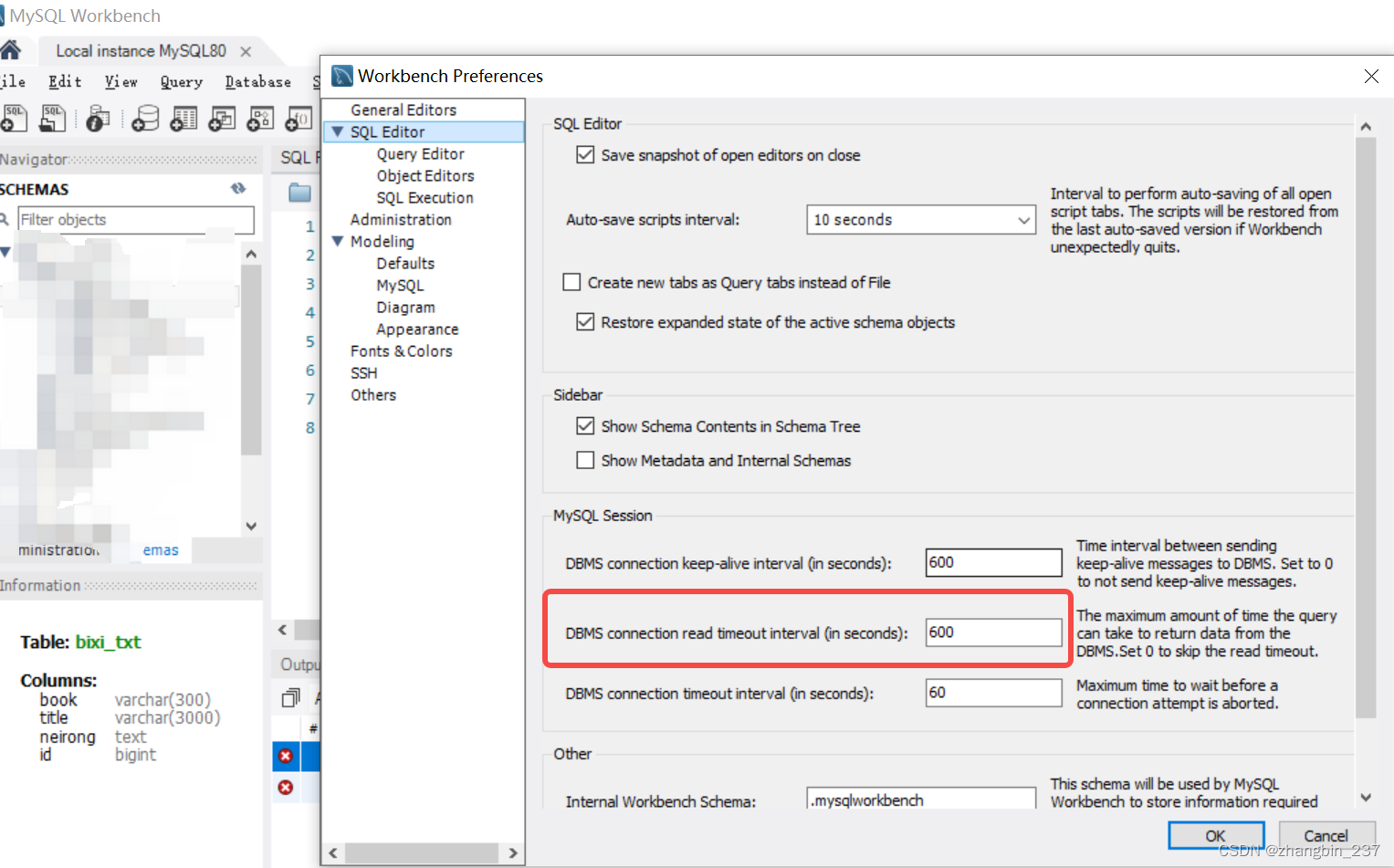Toggle Restore expanded state of schema objects
Image resolution: width=1394 pixels, height=868 pixels.
coord(585,321)
